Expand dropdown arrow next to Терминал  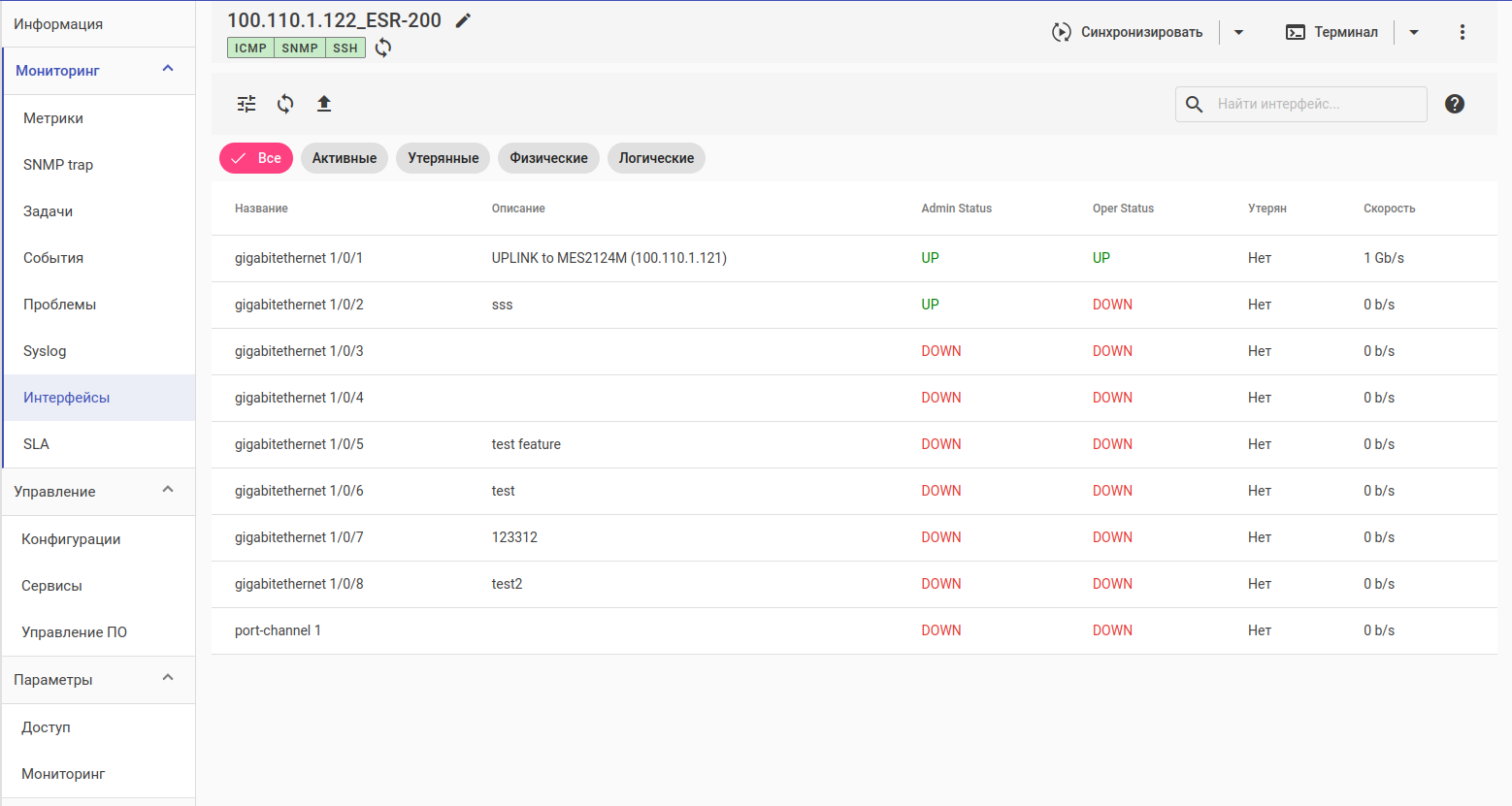[1414, 32]
